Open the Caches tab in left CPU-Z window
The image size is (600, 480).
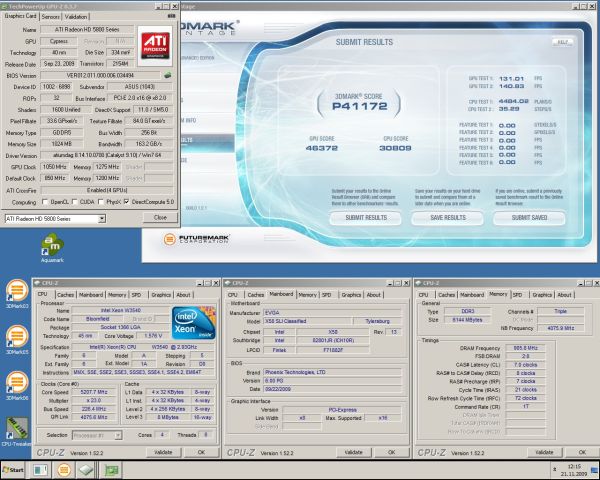pyautogui.click(x=65, y=295)
